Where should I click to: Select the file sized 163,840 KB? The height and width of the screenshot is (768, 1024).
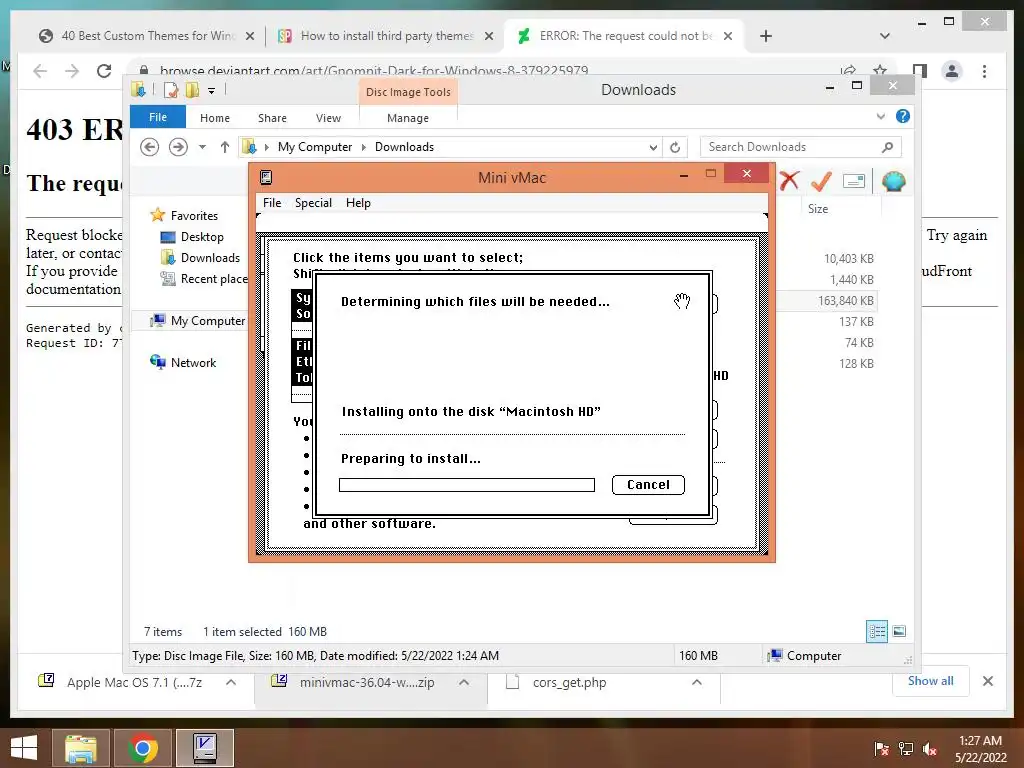click(x=845, y=300)
